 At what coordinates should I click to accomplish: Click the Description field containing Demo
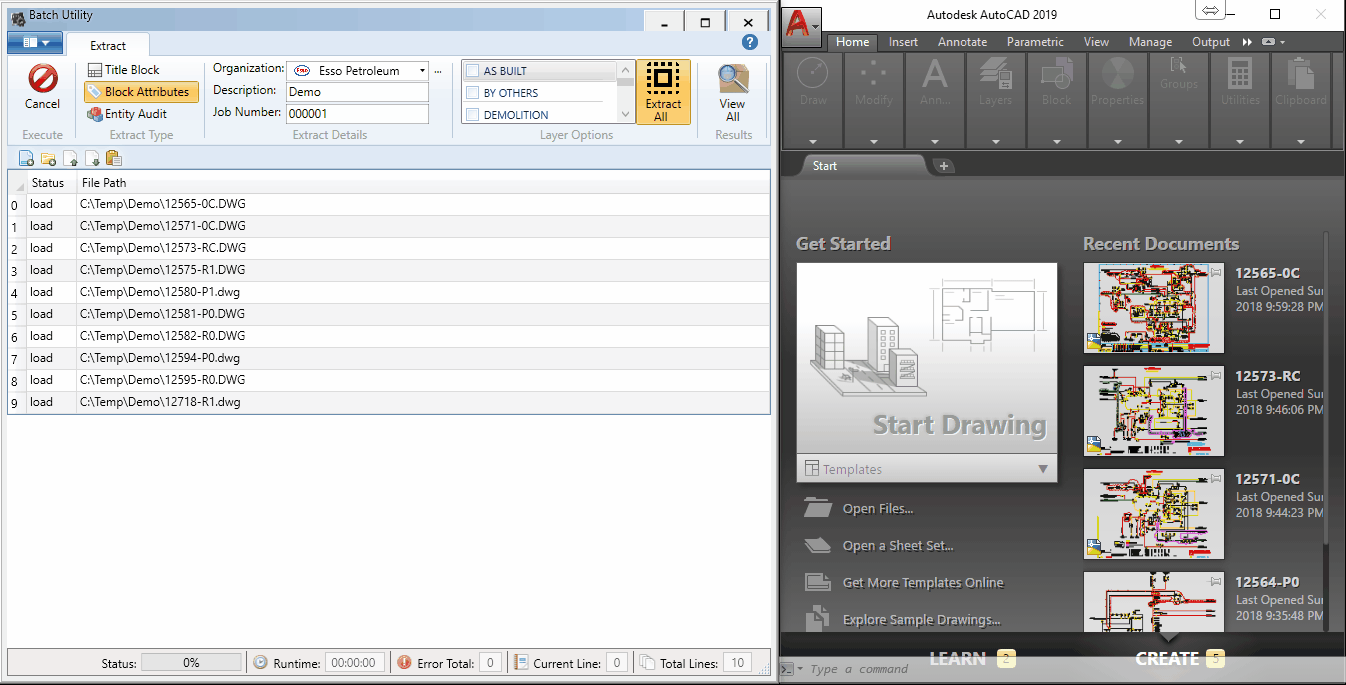tap(357, 92)
